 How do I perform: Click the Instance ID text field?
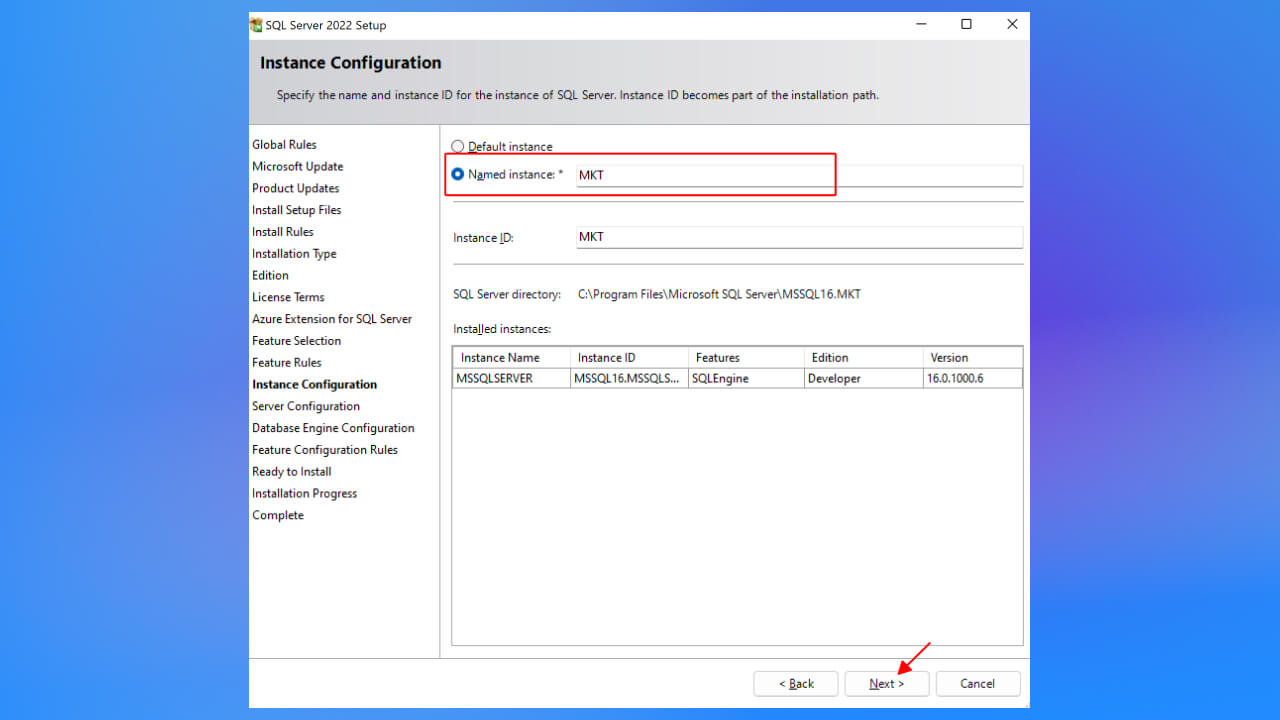point(799,237)
